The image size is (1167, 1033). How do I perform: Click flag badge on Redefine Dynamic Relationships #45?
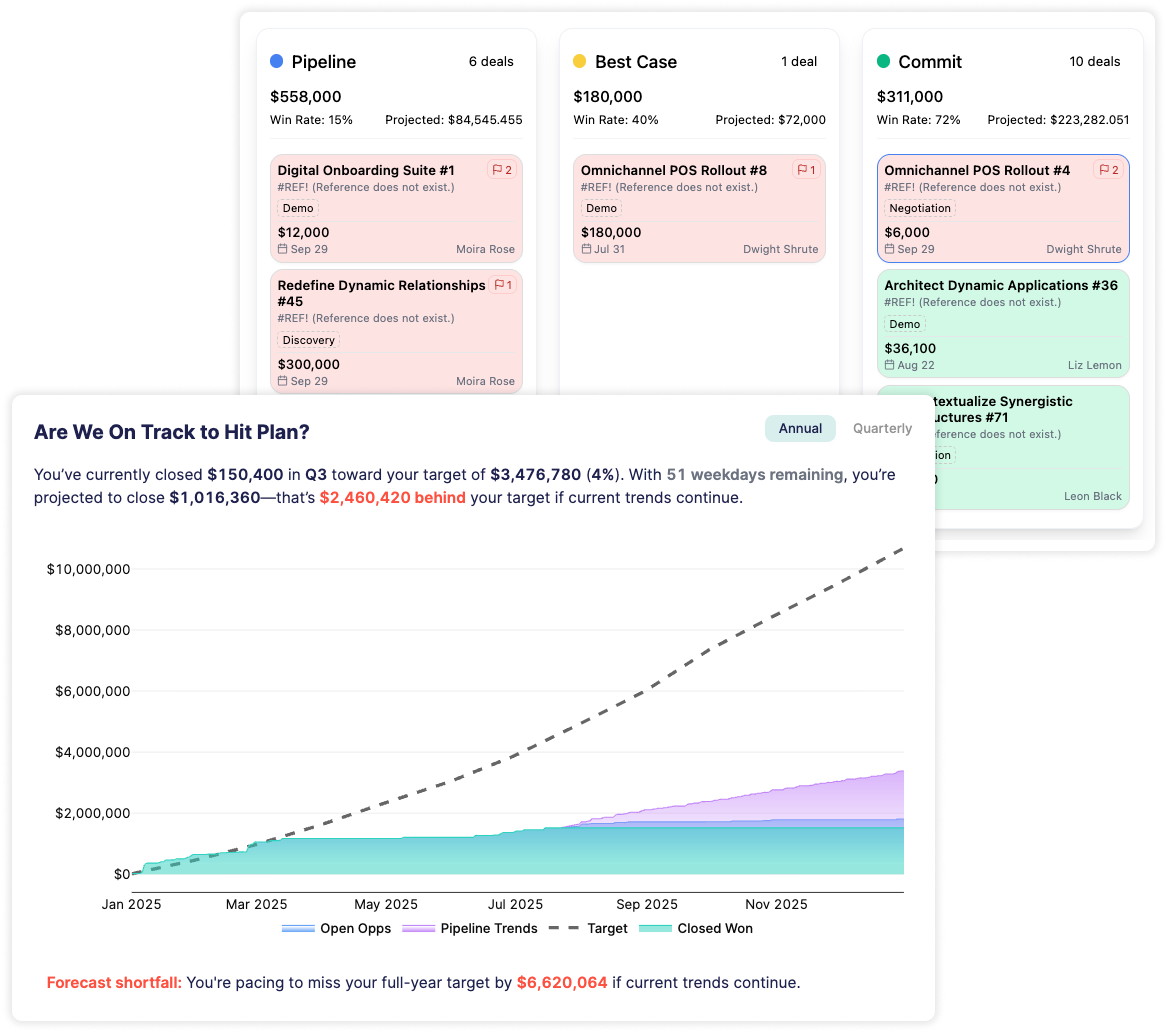502,285
